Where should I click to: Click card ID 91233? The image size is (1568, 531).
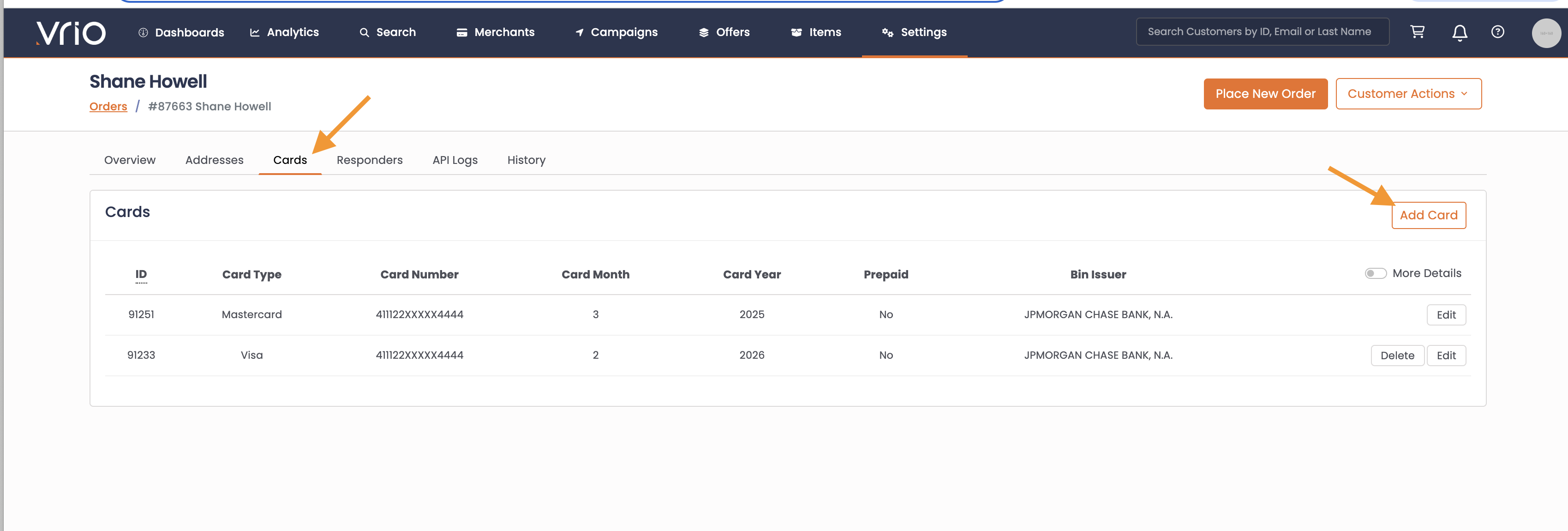141,356
